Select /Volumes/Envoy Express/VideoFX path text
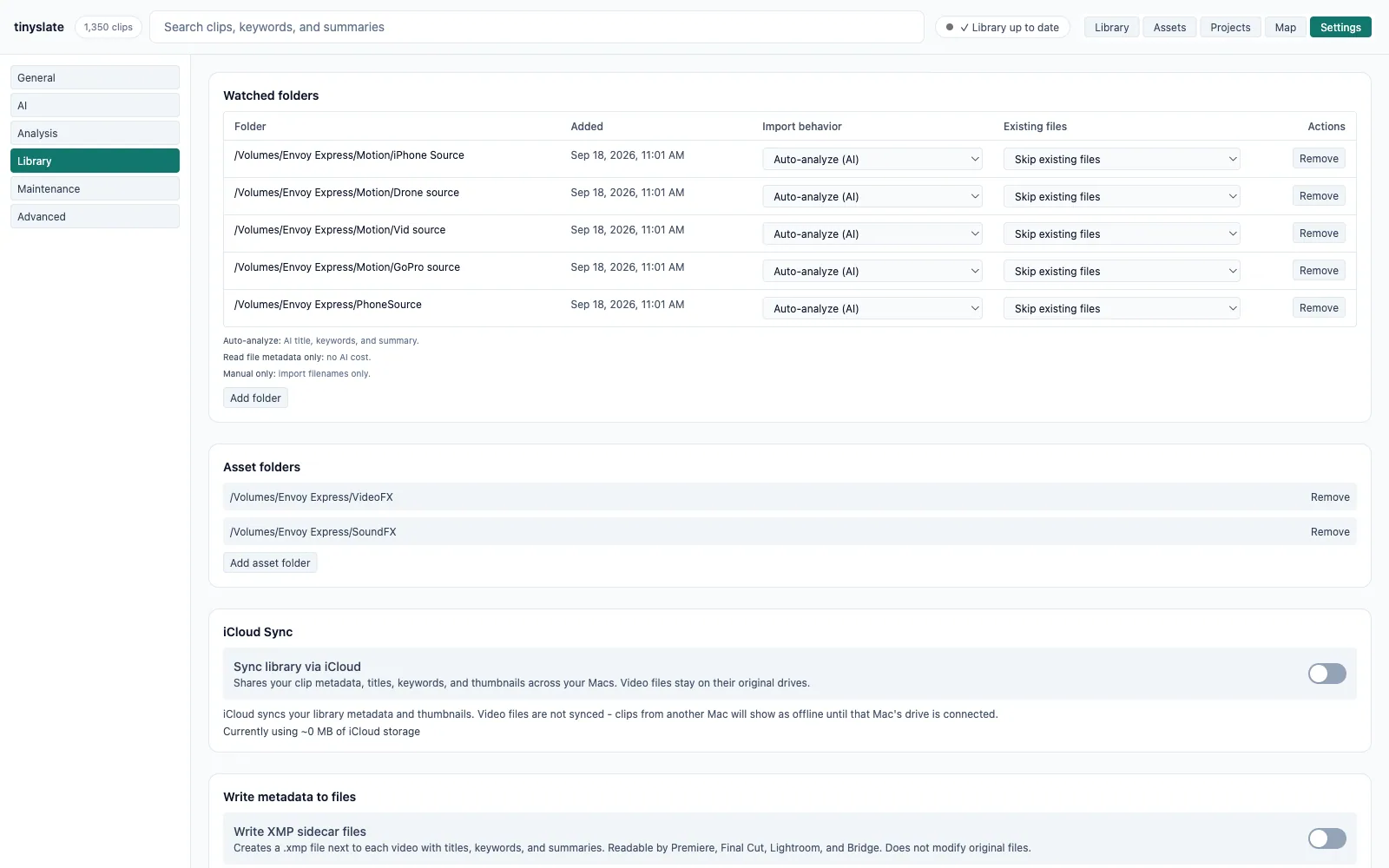1389x868 pixels. pos(312,497)
